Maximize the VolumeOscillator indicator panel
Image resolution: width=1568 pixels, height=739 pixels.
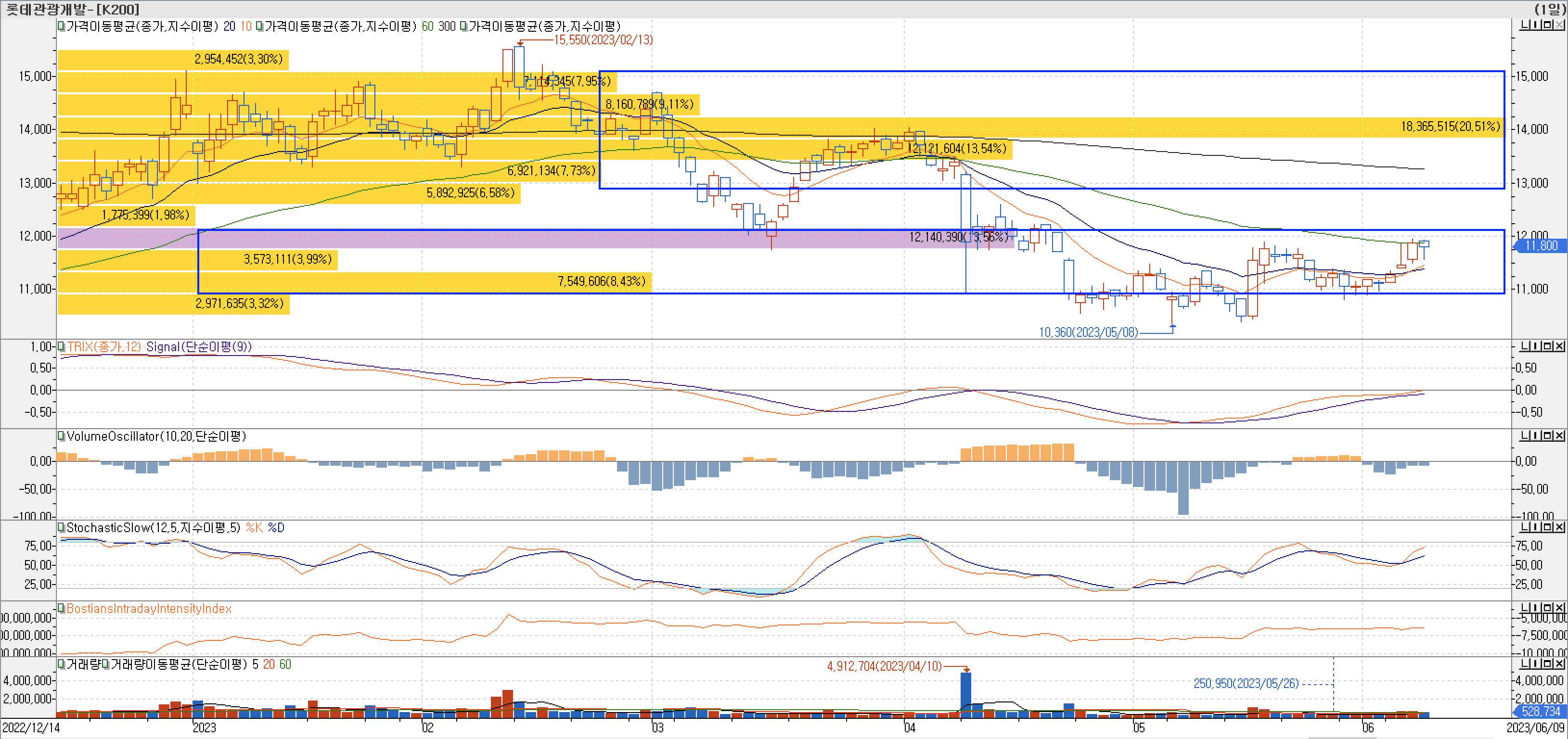click(x=1547, y=435)
